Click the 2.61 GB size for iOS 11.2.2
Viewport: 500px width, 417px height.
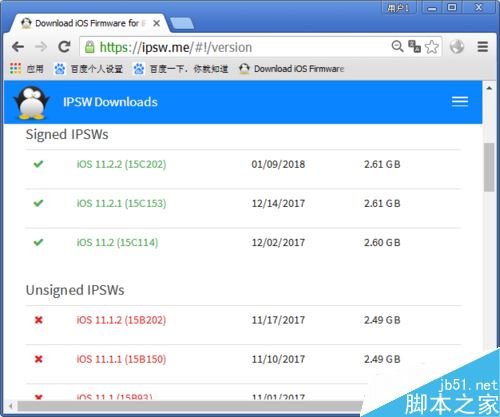382,164
